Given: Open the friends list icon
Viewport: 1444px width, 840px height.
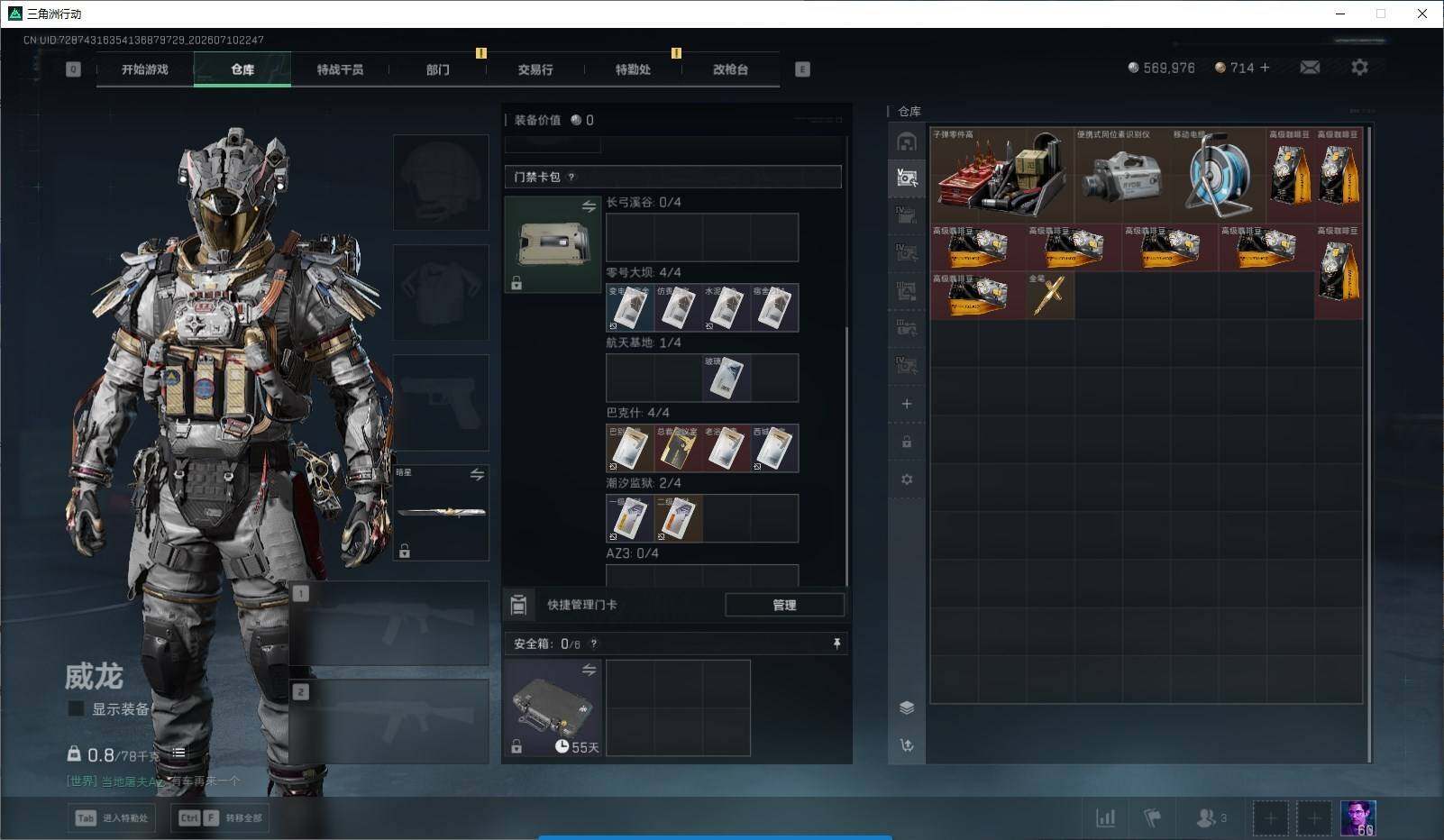Looking at the screenshot, I should click(x=1211, y=817).
